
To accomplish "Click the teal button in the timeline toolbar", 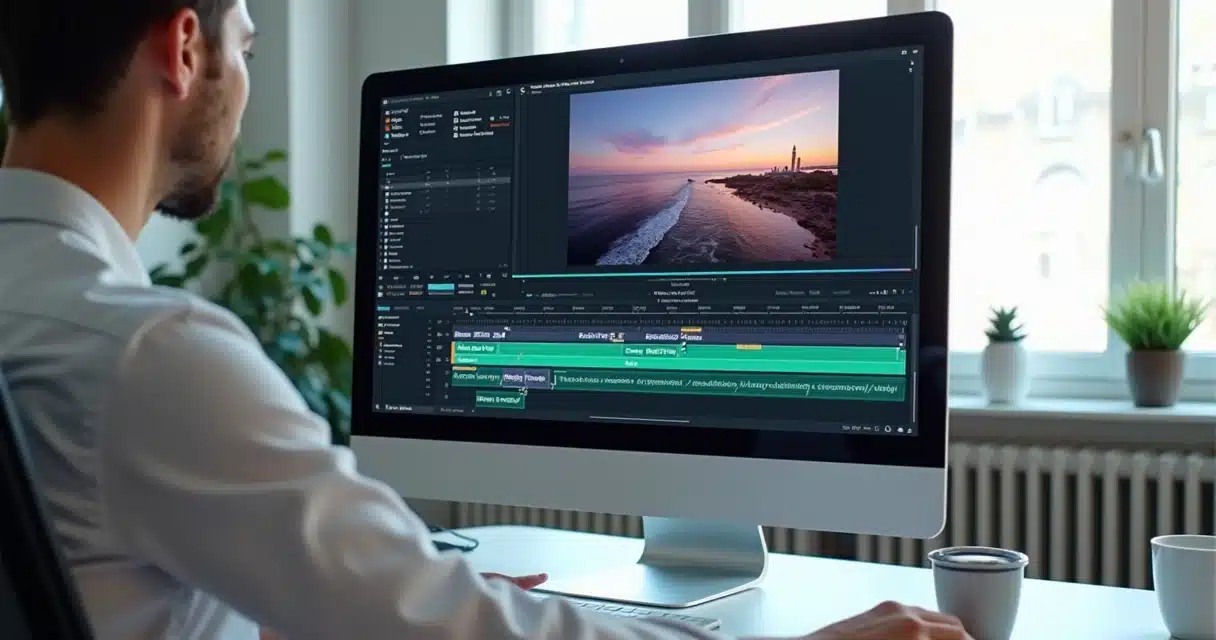I will click(440, 288).
